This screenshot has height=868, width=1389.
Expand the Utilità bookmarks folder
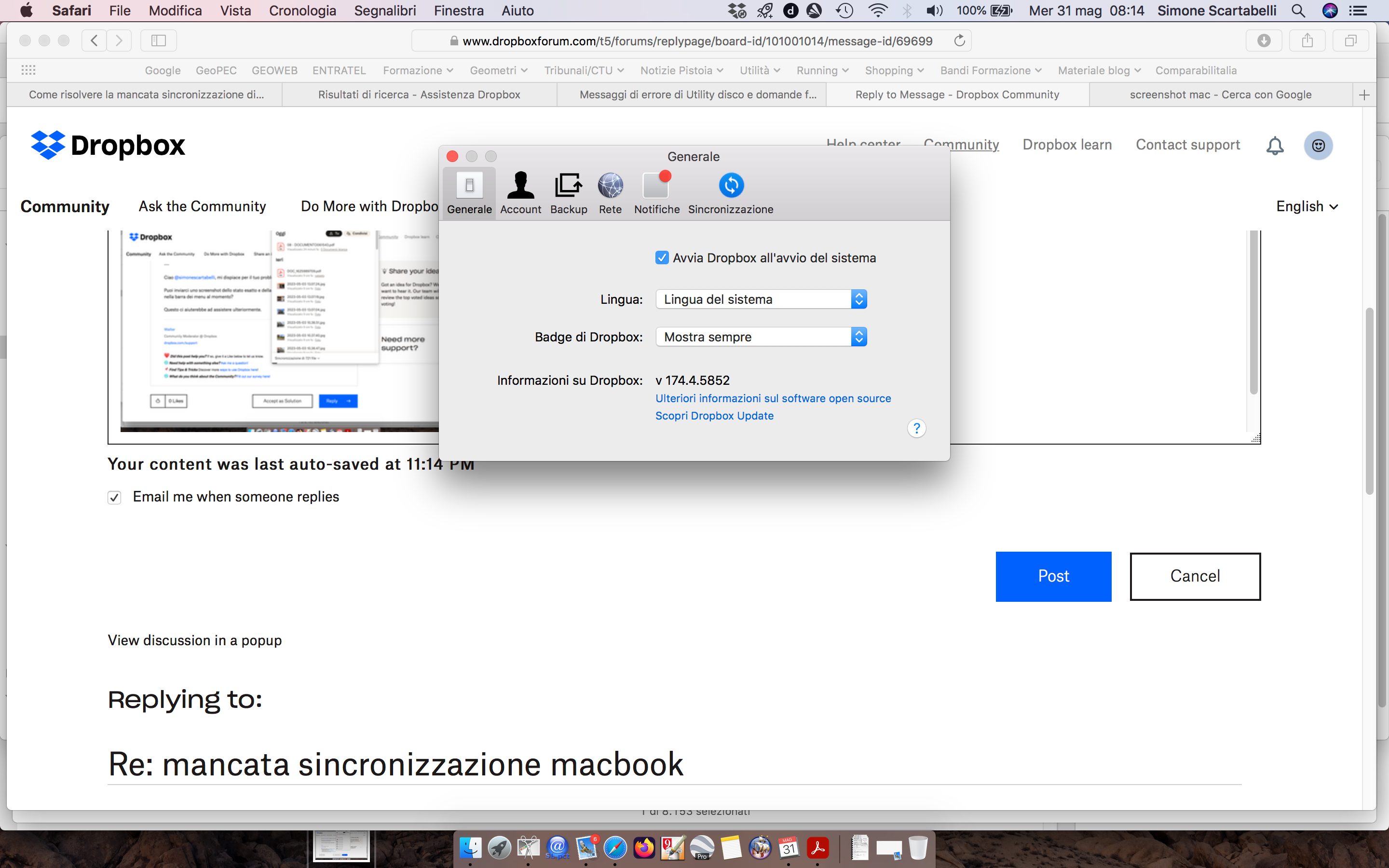[759, 70]
